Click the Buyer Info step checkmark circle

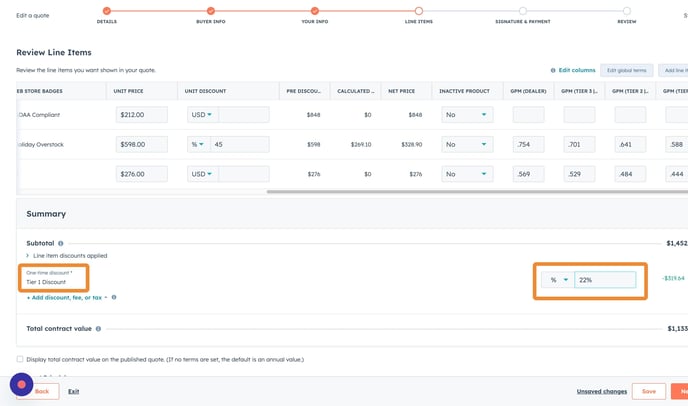210,10
